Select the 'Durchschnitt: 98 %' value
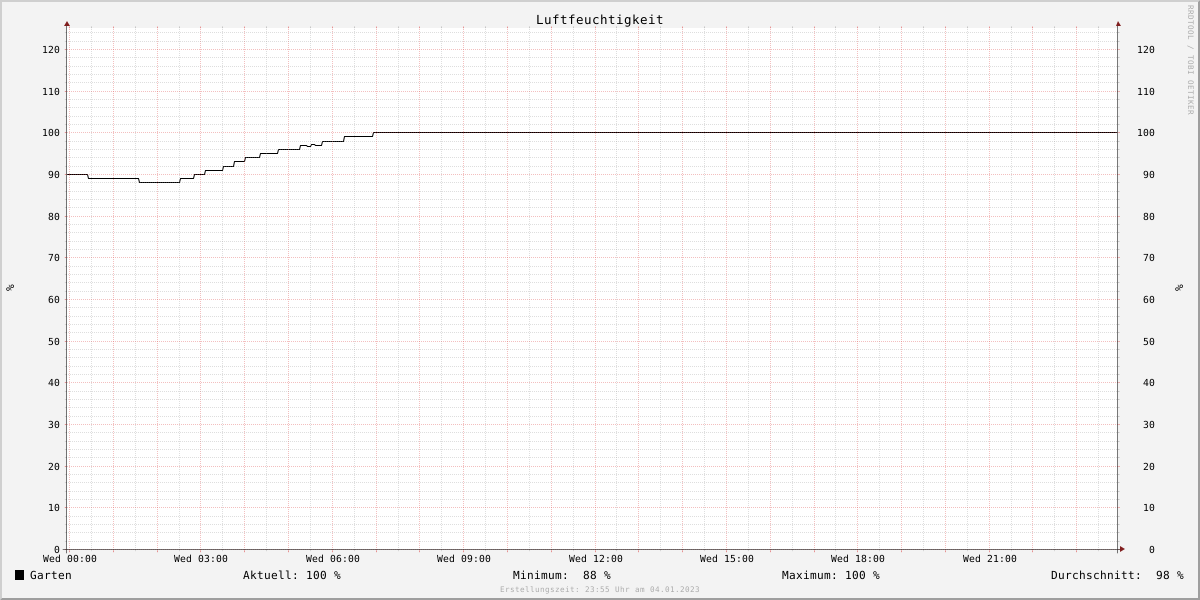 click(x=1117, y=575)
